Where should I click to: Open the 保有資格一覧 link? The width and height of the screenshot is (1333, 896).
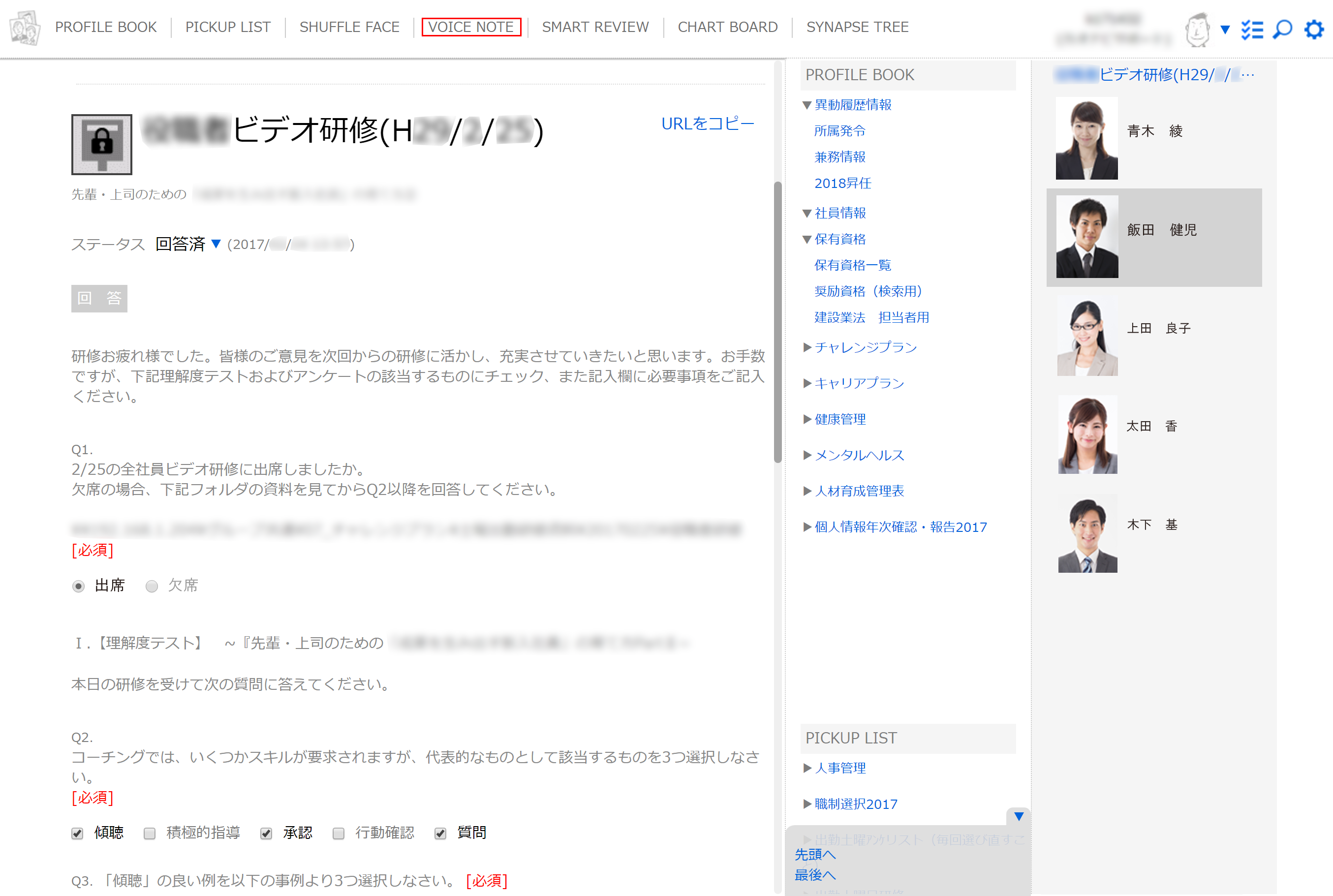[x=852, y=265]
